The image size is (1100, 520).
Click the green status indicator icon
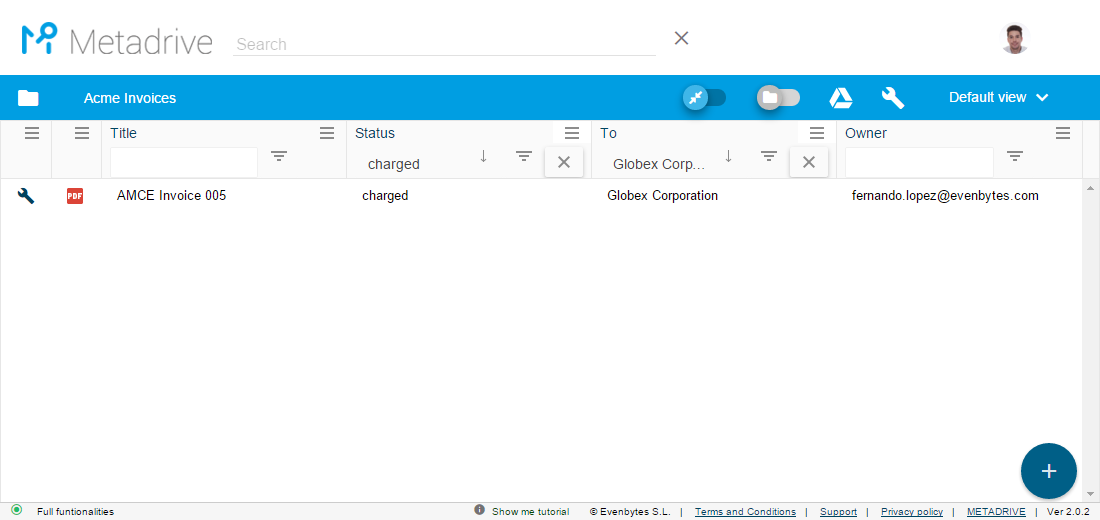click(x=16, y=510)
